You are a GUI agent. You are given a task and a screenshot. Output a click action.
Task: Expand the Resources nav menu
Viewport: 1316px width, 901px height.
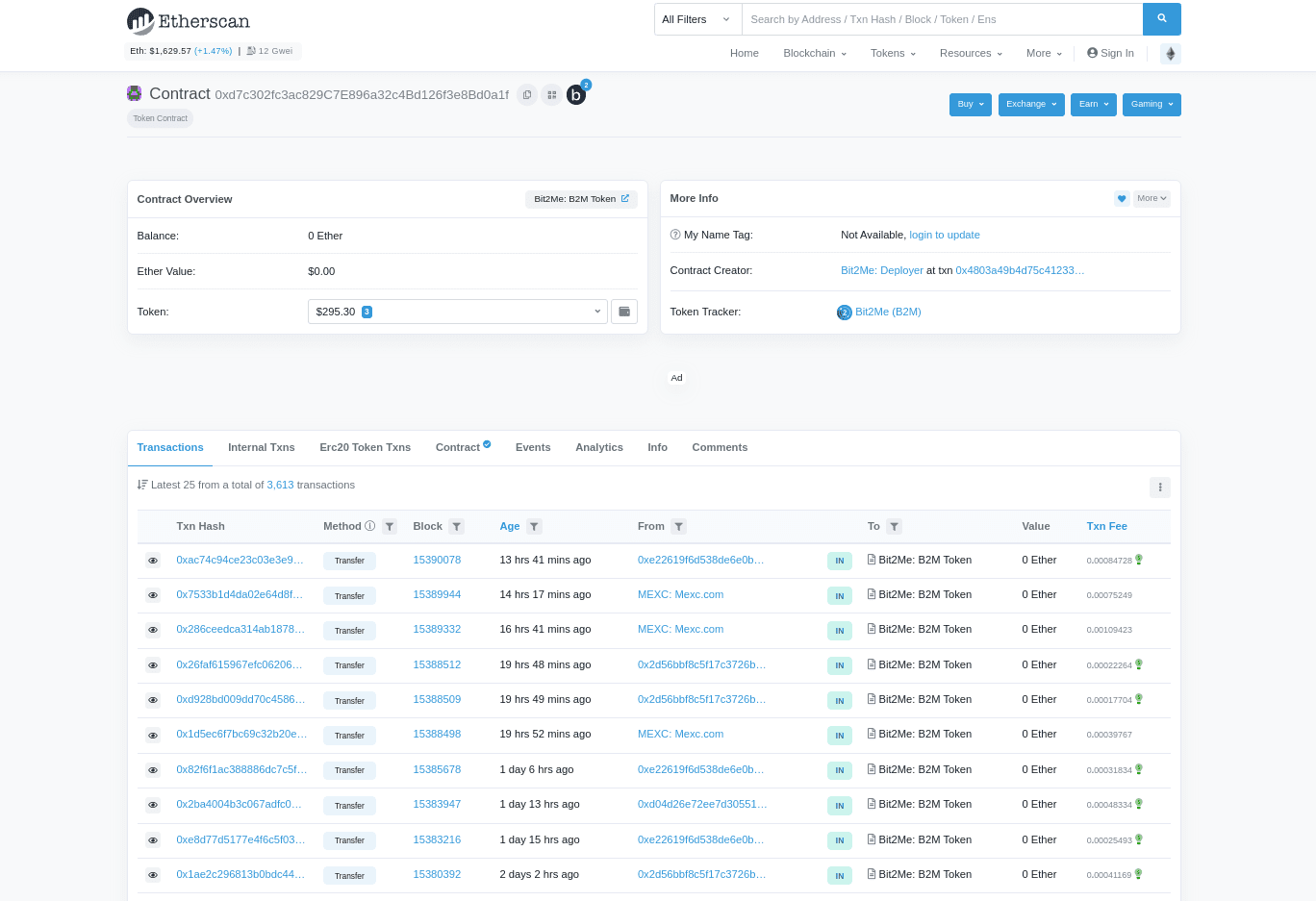coord(971,54)
